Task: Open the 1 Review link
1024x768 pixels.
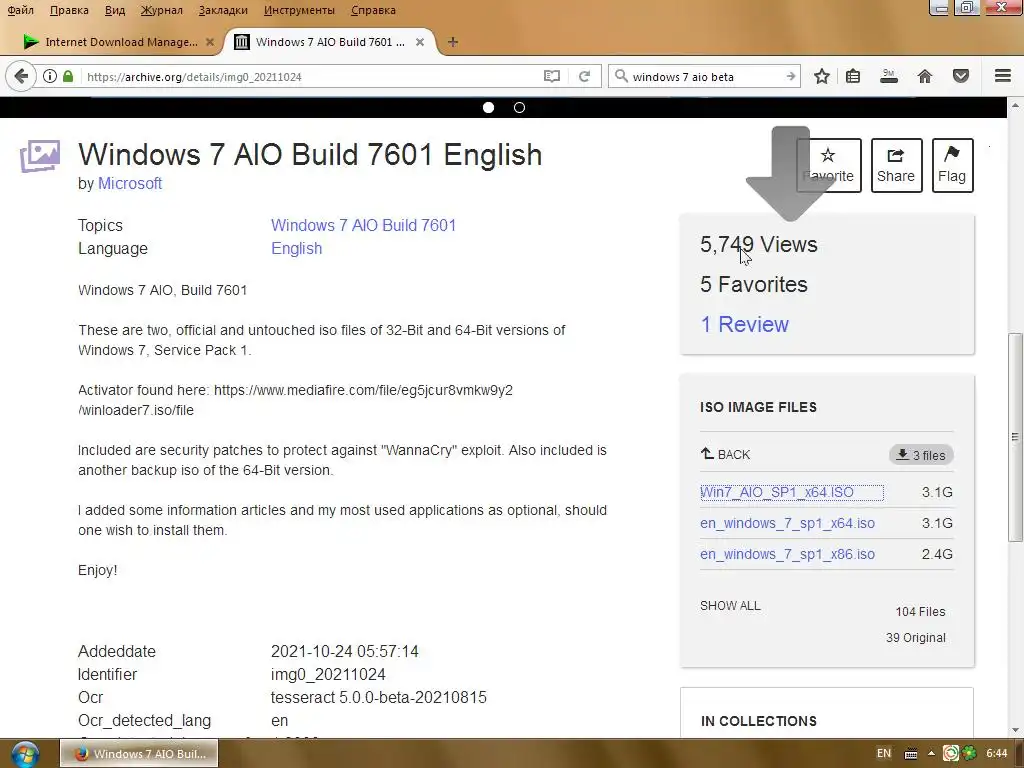Action: point(744,325)
